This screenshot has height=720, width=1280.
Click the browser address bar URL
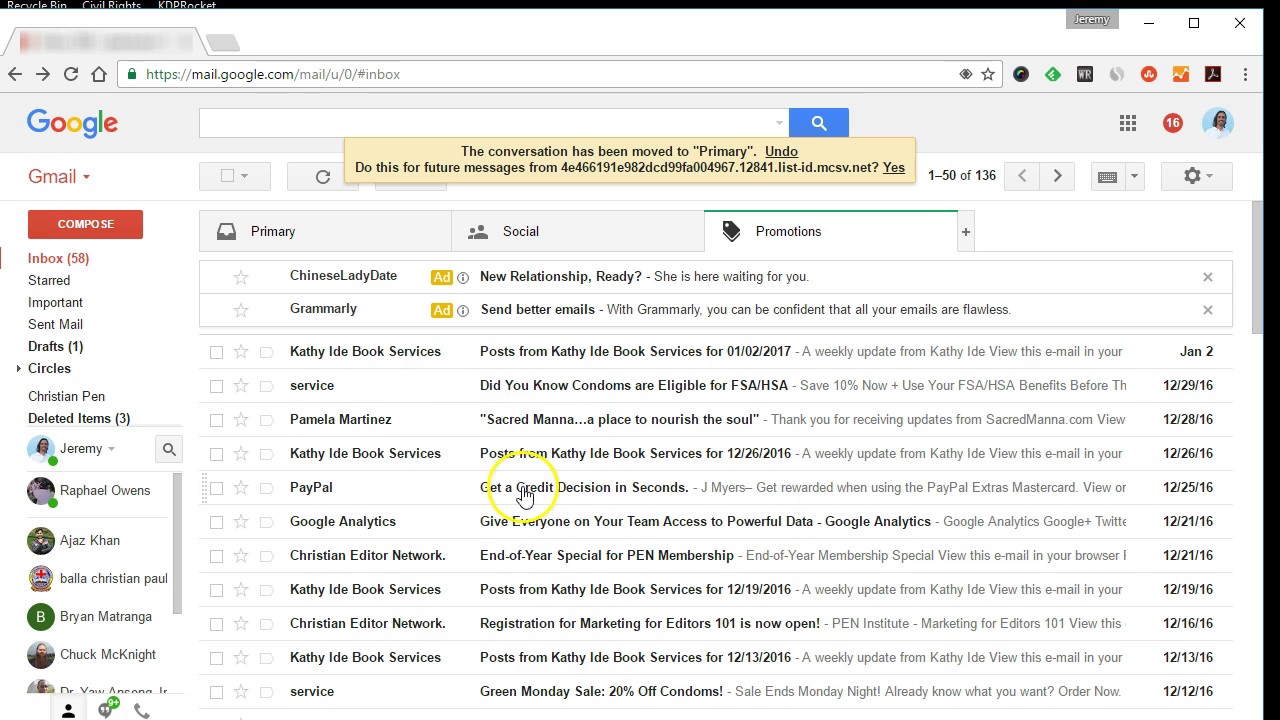pyautogui.click(x=273, y=74)
